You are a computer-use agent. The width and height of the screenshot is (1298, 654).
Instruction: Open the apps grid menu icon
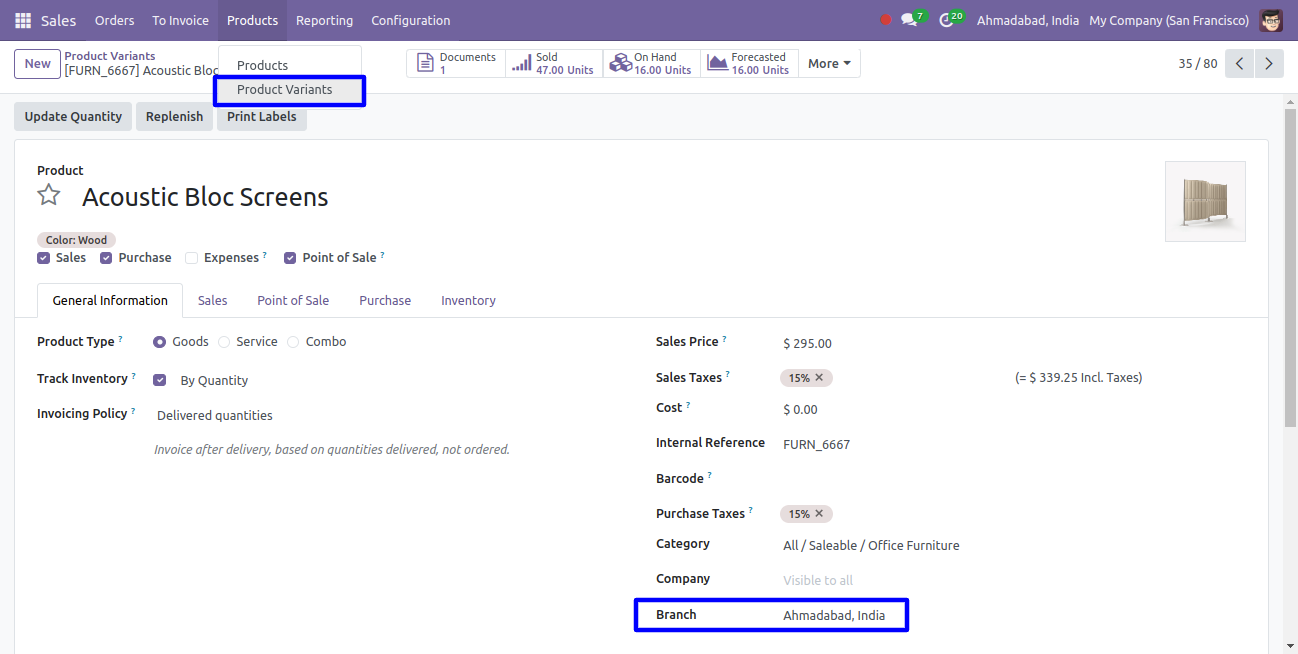(23, 20)
